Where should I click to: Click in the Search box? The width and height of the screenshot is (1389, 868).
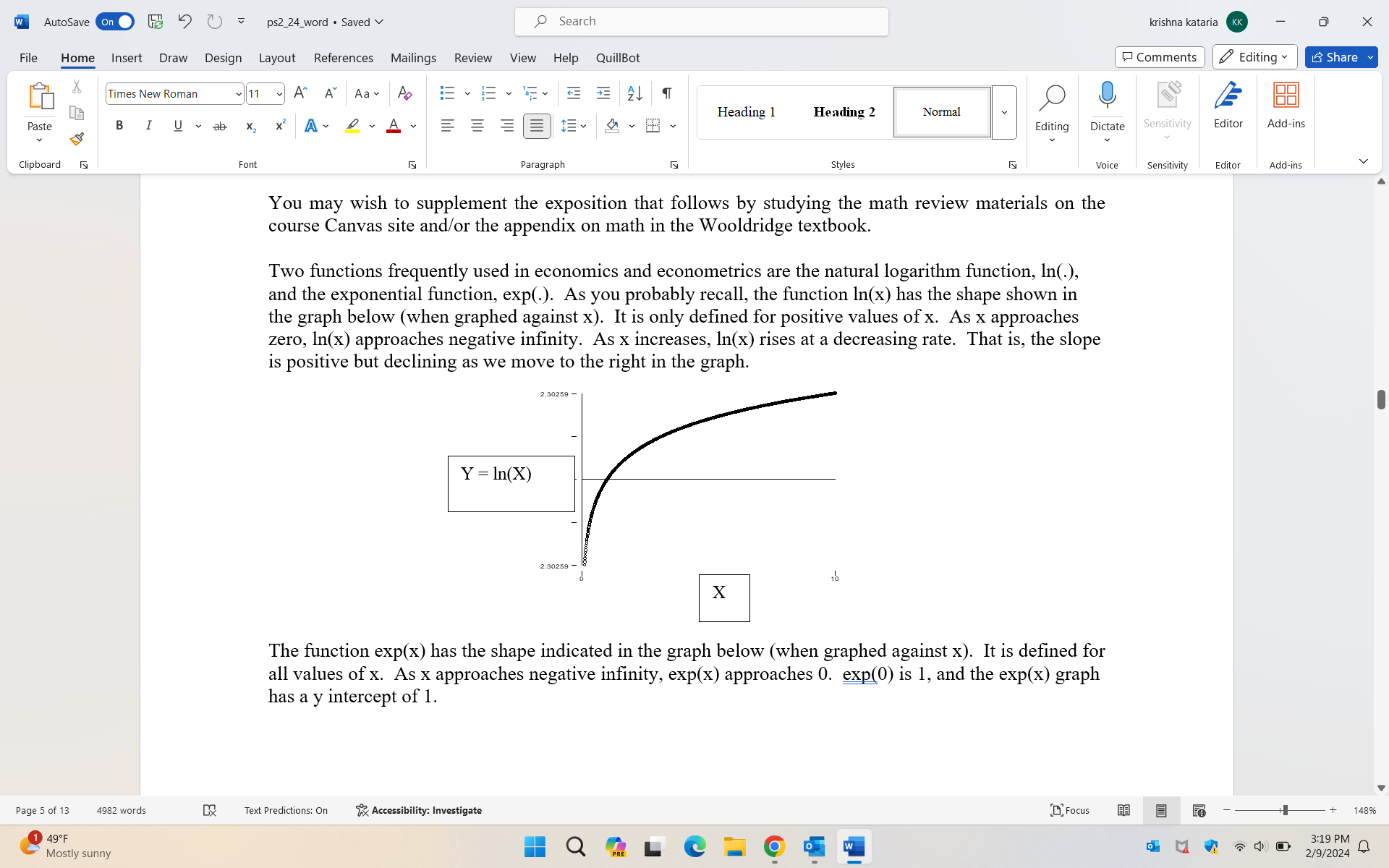pos(702,22)
